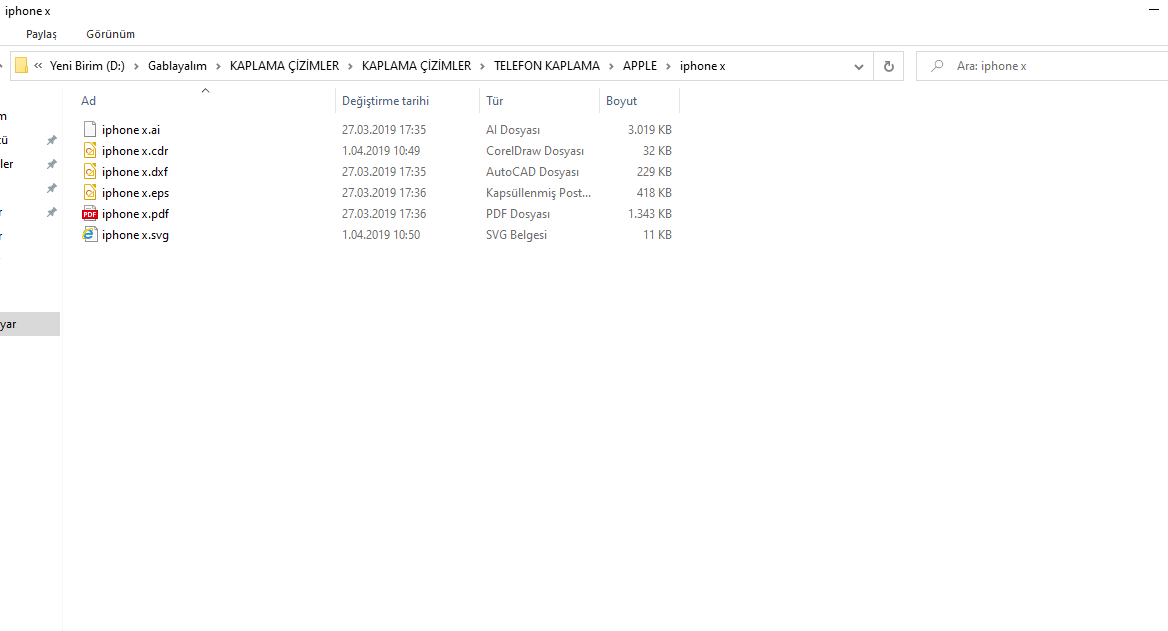
Task: Refresh the folder with the reload button
Action: 889,66
